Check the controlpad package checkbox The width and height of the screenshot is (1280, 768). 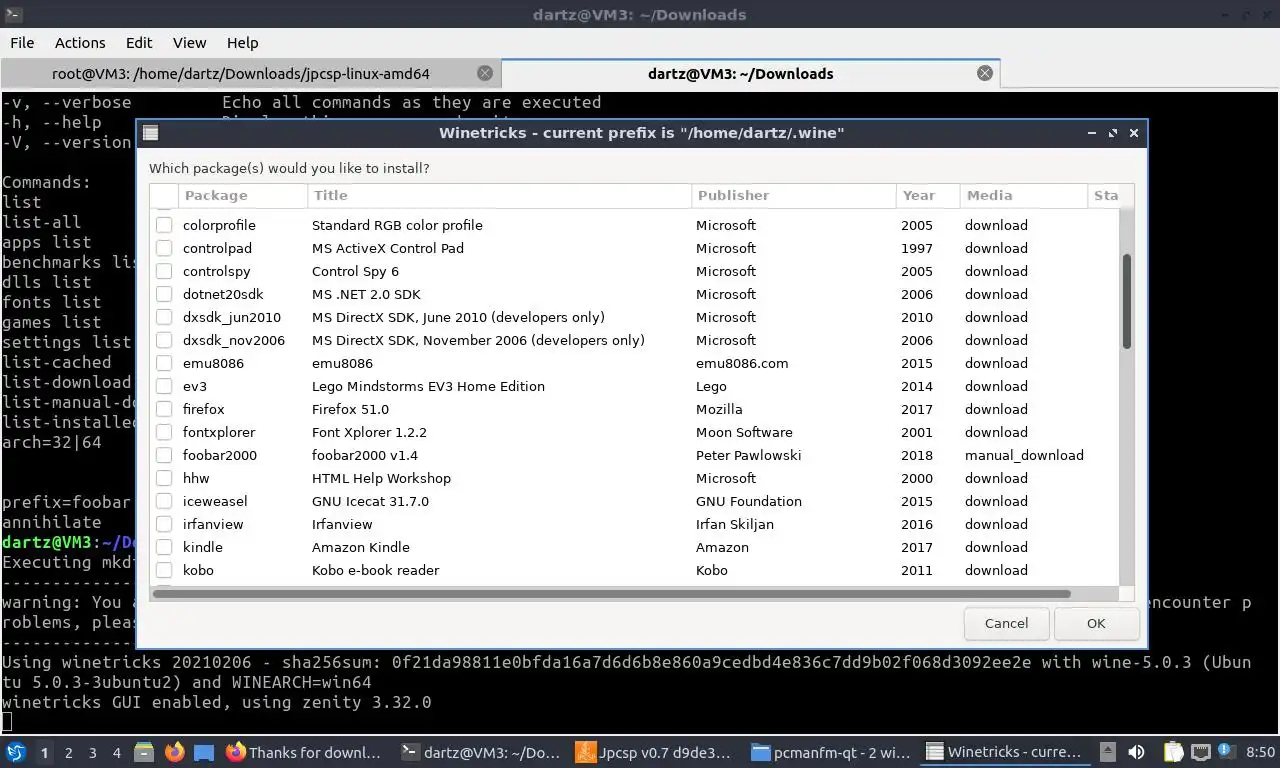click(164, 248)
